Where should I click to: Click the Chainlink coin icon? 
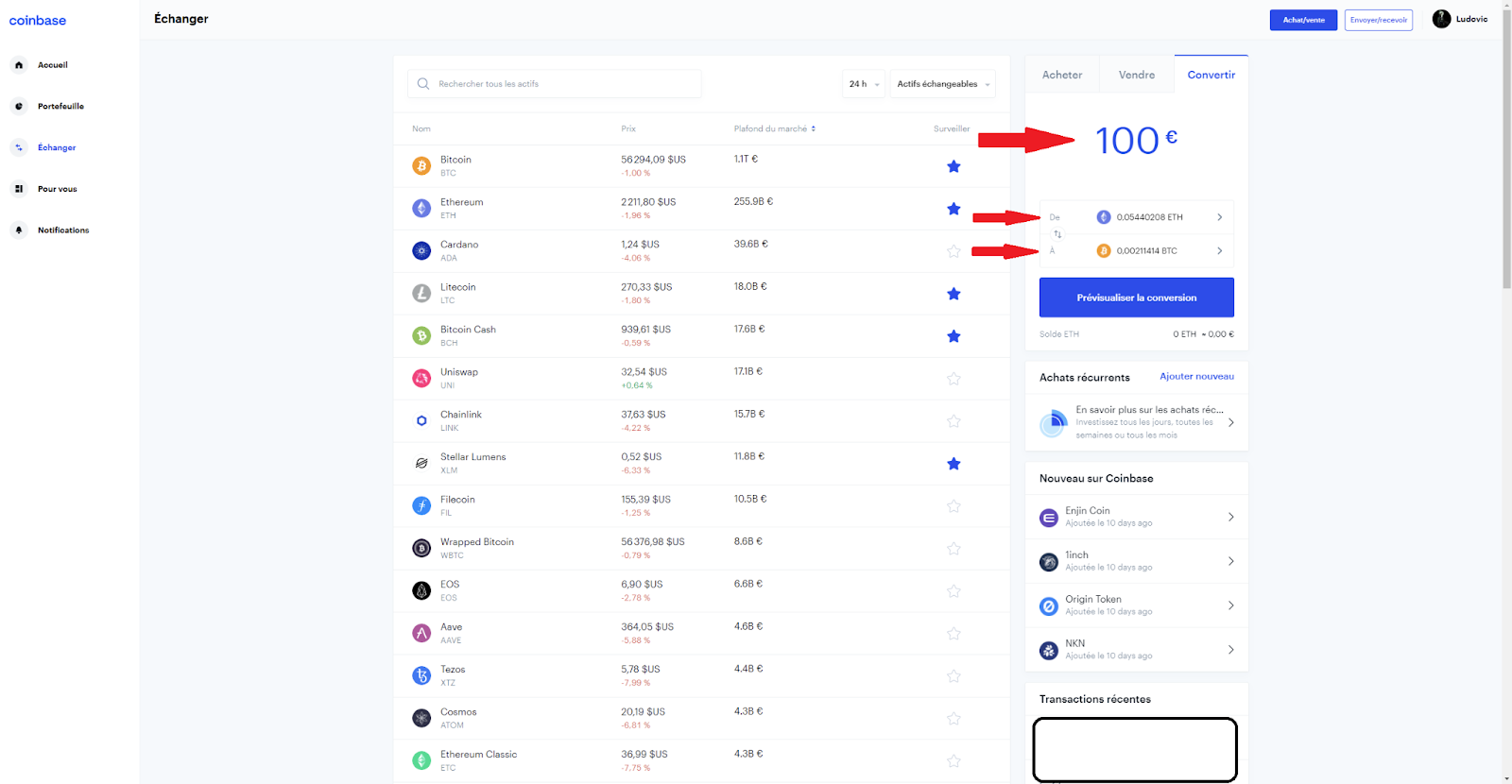[x=421, y=421]
